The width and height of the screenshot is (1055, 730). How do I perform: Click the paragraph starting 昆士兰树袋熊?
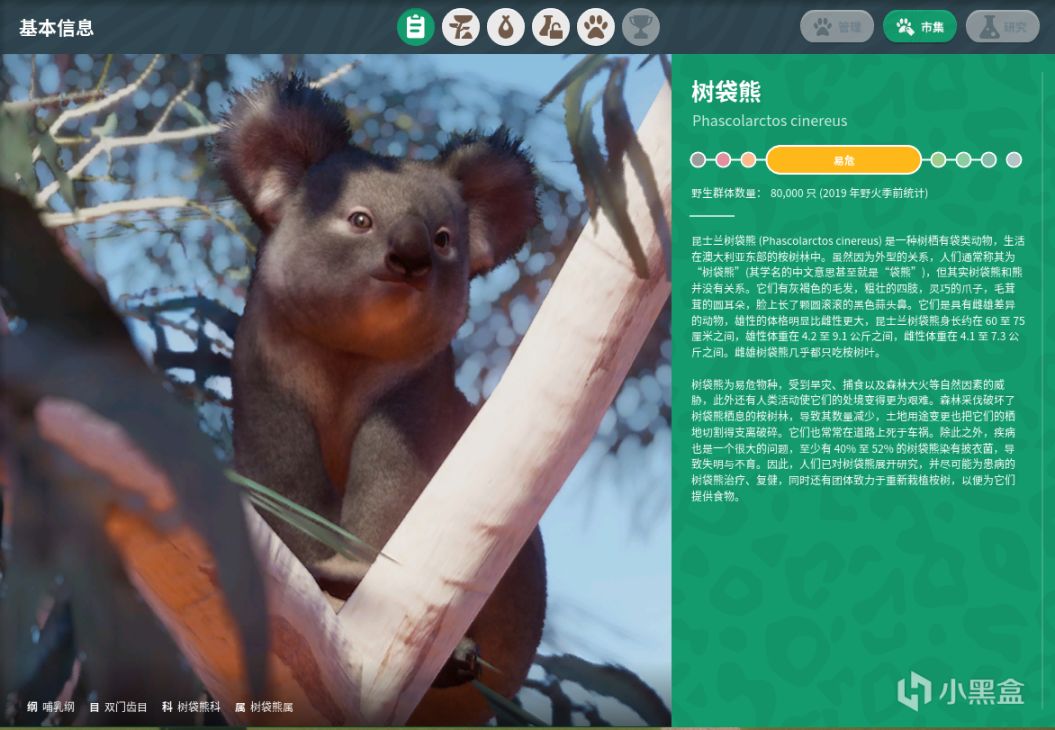(x=858, y=296)
